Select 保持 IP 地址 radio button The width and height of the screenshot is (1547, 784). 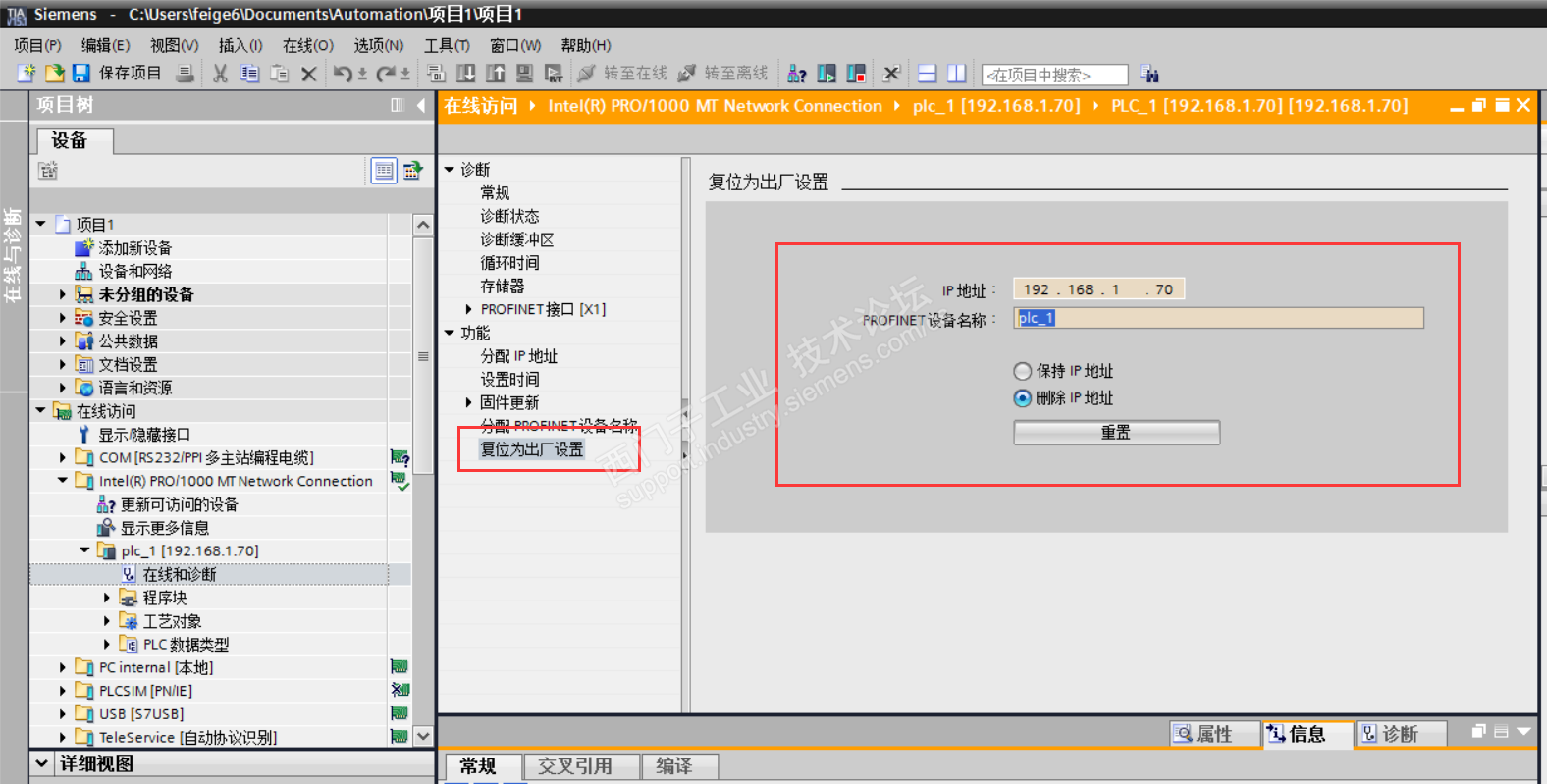point(1023,371)
